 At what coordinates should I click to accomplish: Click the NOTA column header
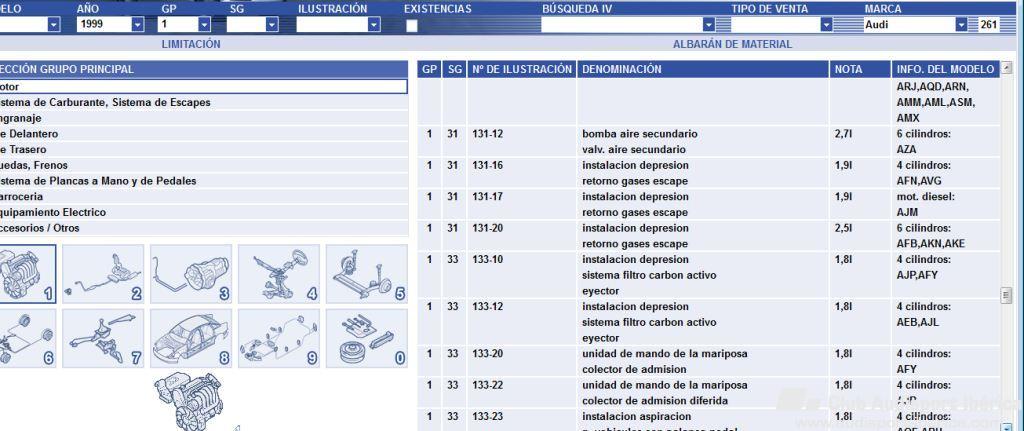point(860,69)
